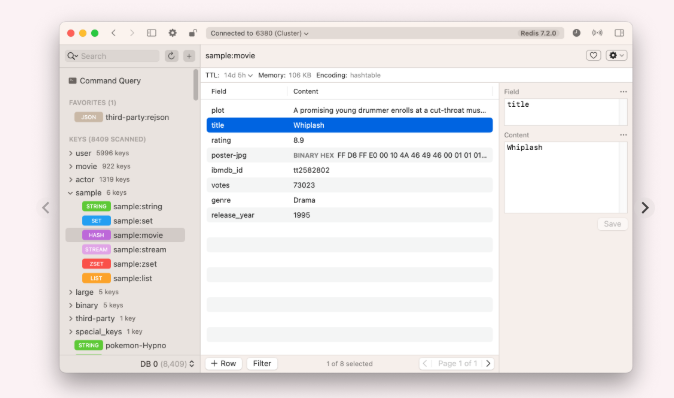
Task: Add a new key with the plus button
Action: (189, 56)
